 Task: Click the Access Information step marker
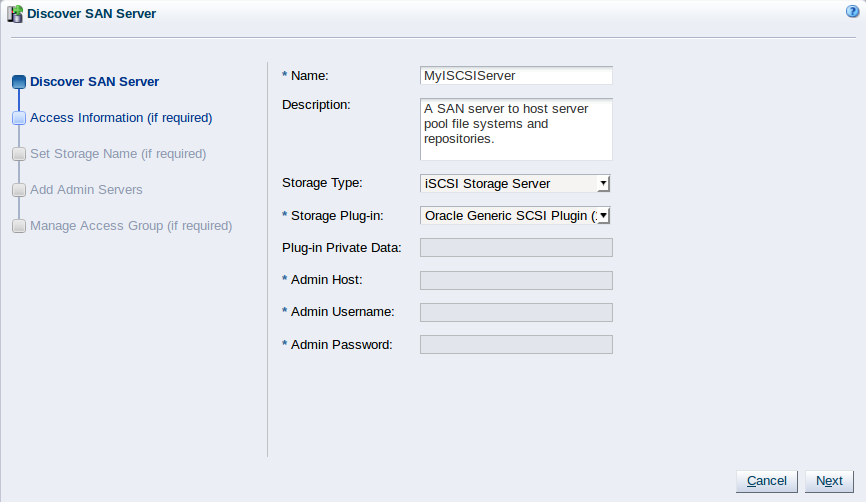coord(19,118)
